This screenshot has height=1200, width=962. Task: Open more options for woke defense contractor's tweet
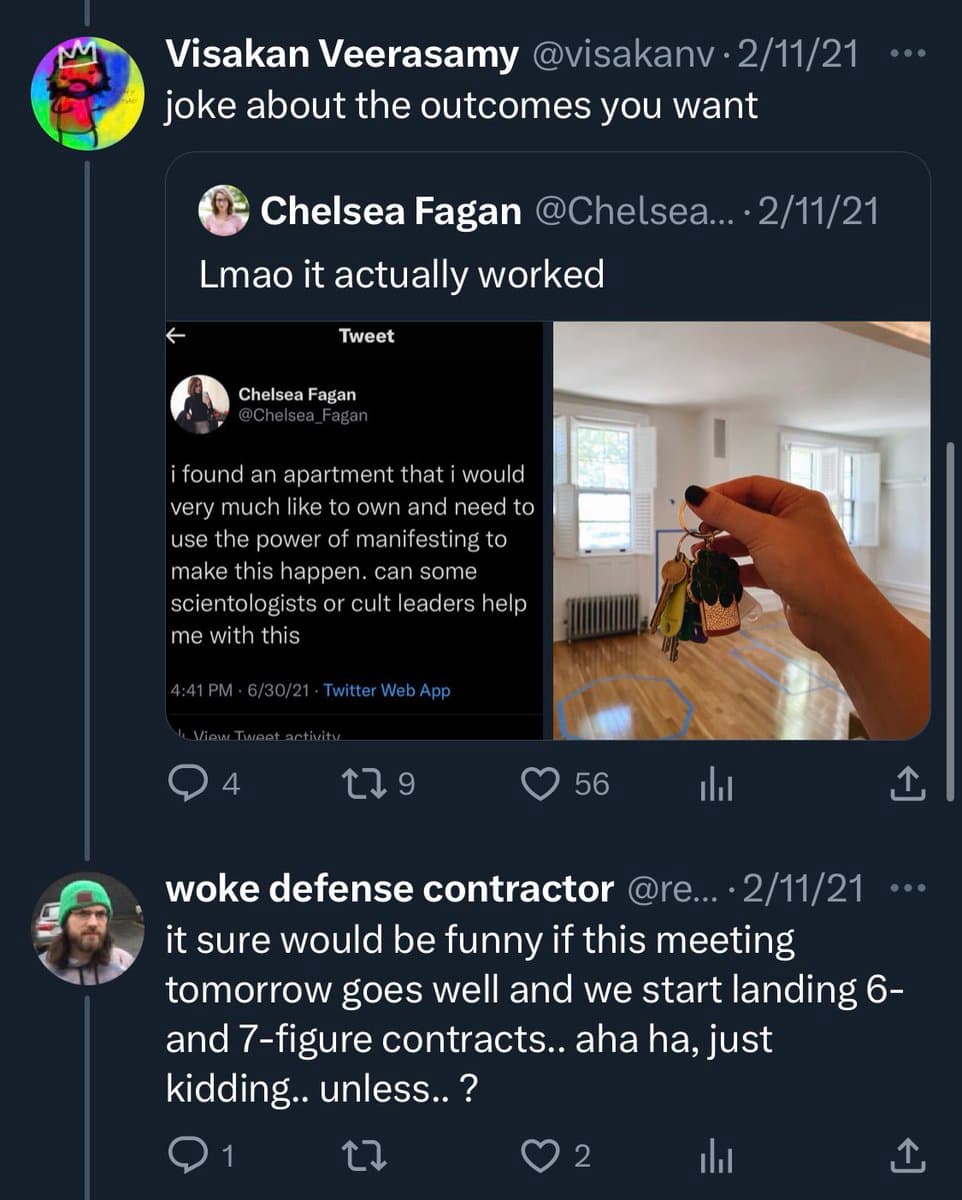tap(907, 888)
